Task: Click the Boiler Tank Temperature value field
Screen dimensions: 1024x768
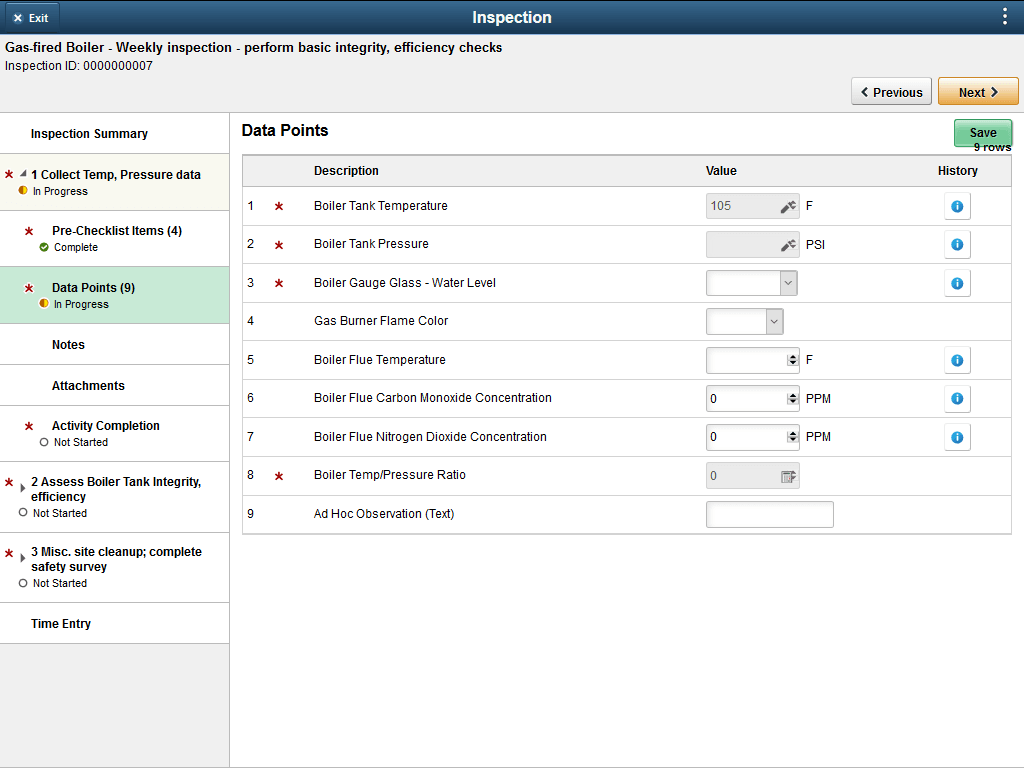Action: point(752,206)
